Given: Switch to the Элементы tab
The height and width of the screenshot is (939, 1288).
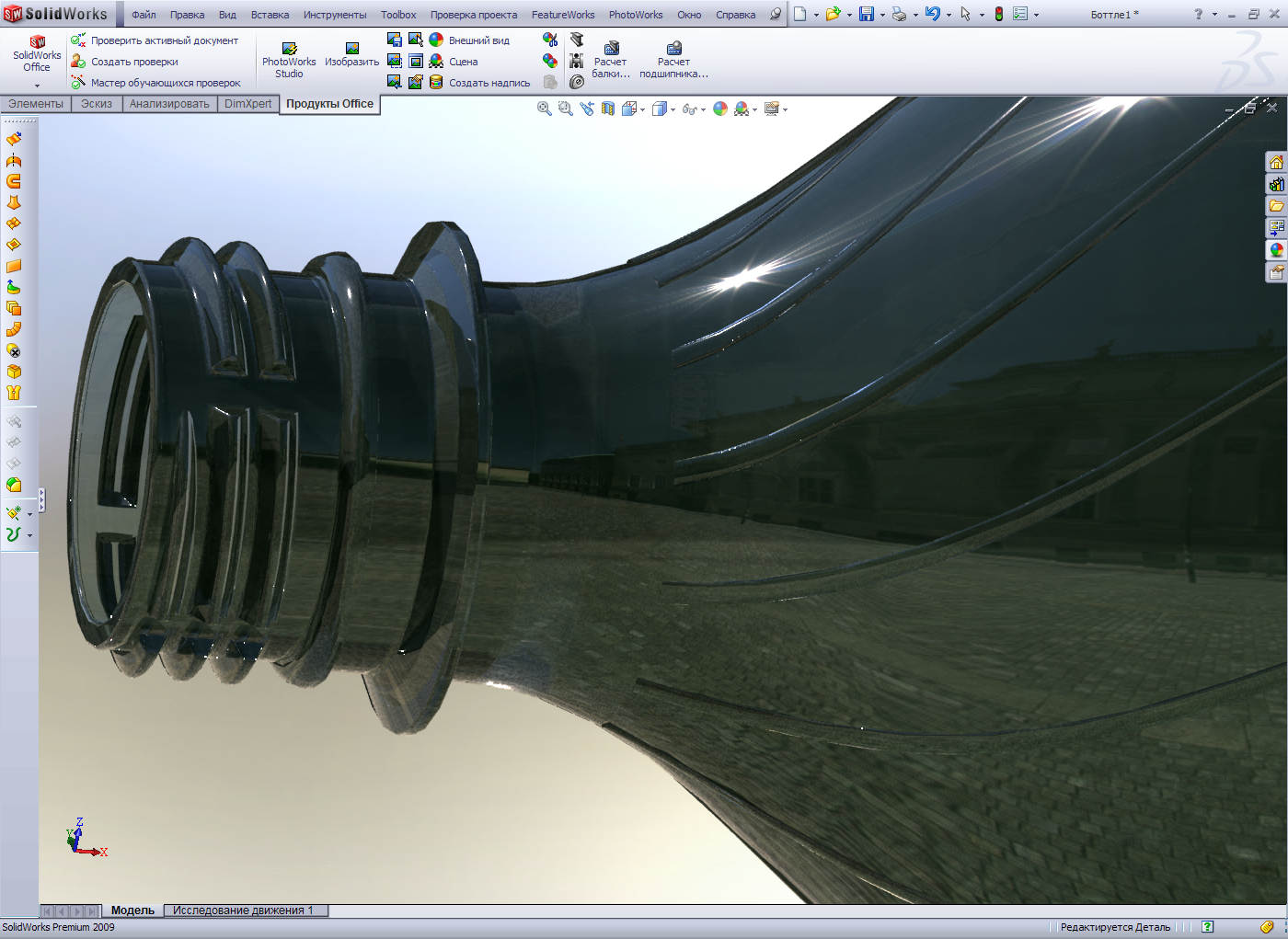Looking at the screenshot, I should [x=36, y=104].
